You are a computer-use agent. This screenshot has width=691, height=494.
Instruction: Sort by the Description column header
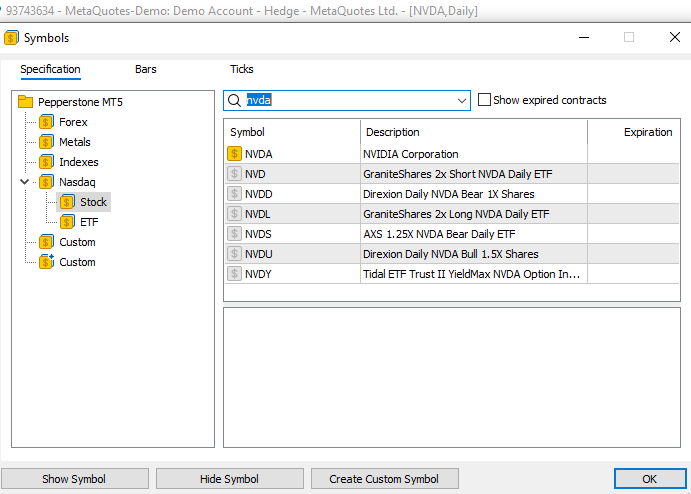[x=474, y=132]
